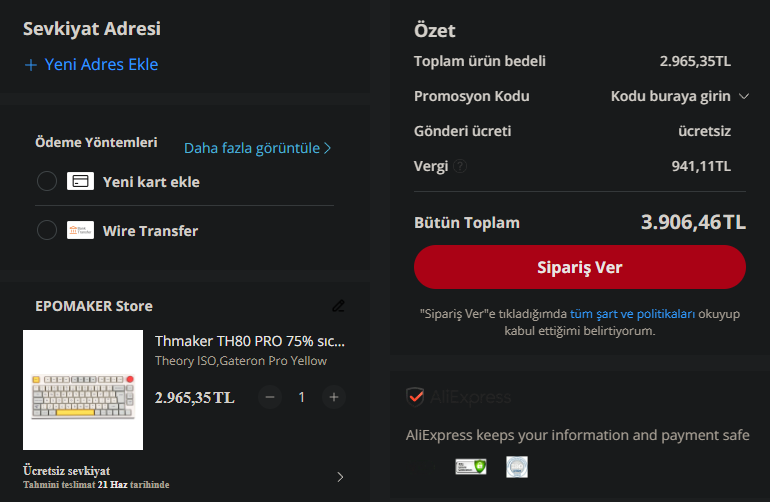Expand Daha fazla görüntüle payment methods

pyautogui.click(x=257, y=148)
